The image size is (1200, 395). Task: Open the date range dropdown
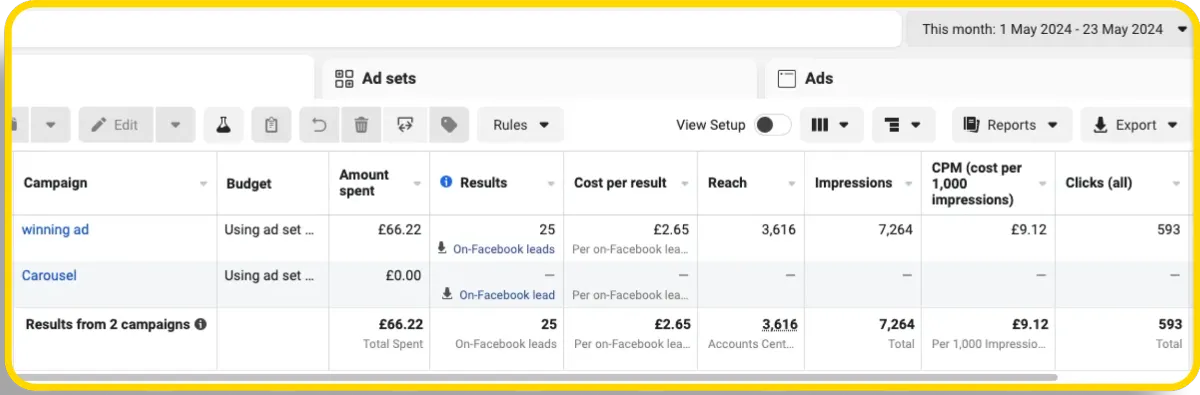(x=1054, y=29)
